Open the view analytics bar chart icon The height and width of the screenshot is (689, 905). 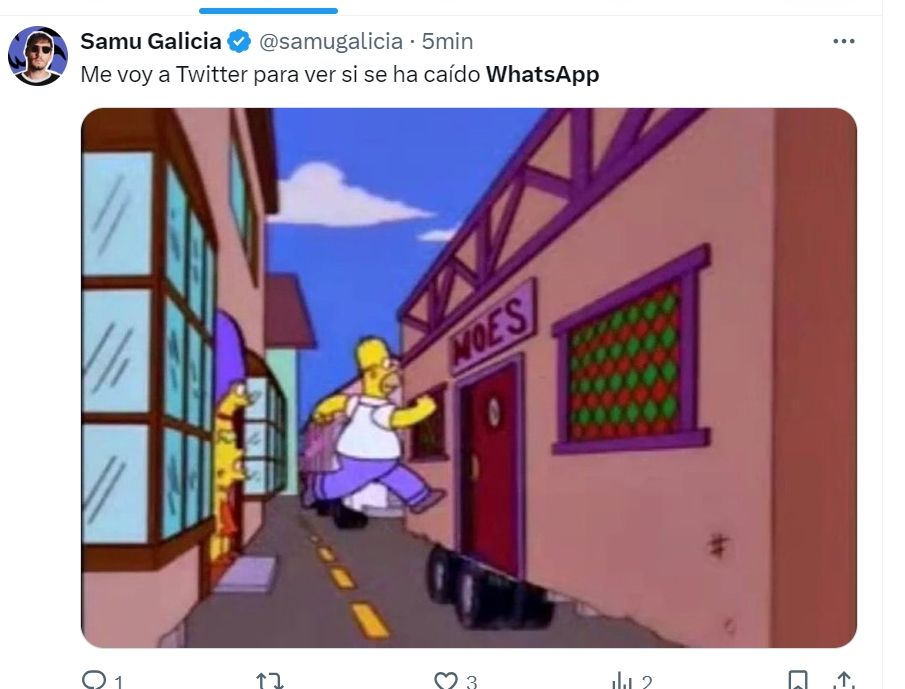coord(622,681)
